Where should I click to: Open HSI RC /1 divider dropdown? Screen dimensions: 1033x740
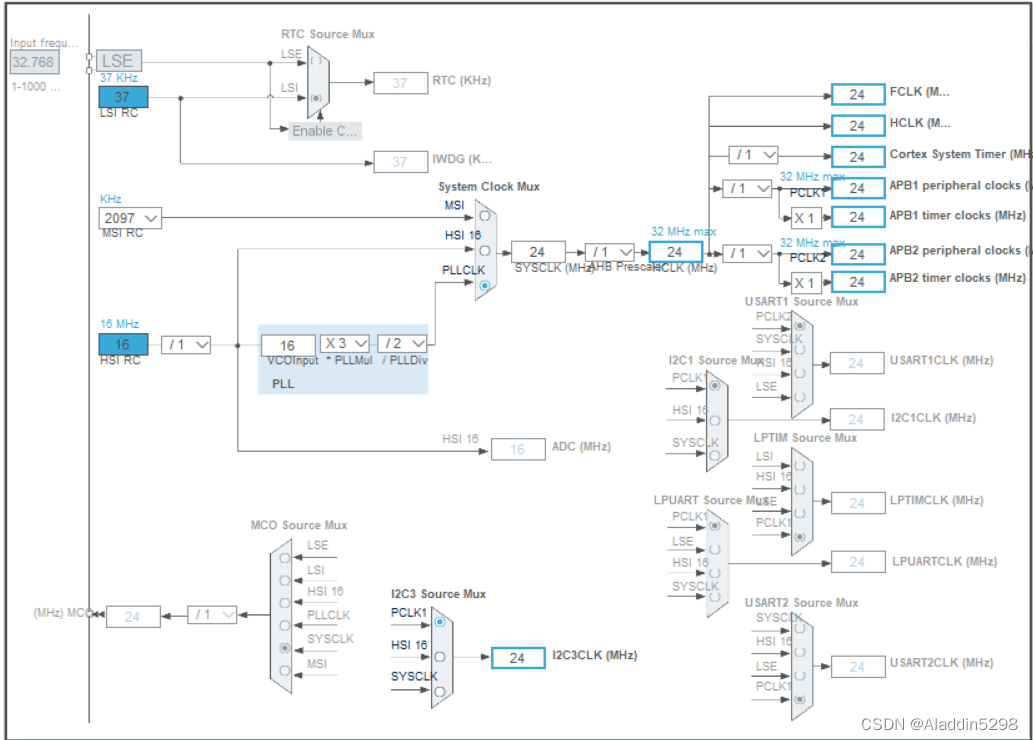[186, 344]
